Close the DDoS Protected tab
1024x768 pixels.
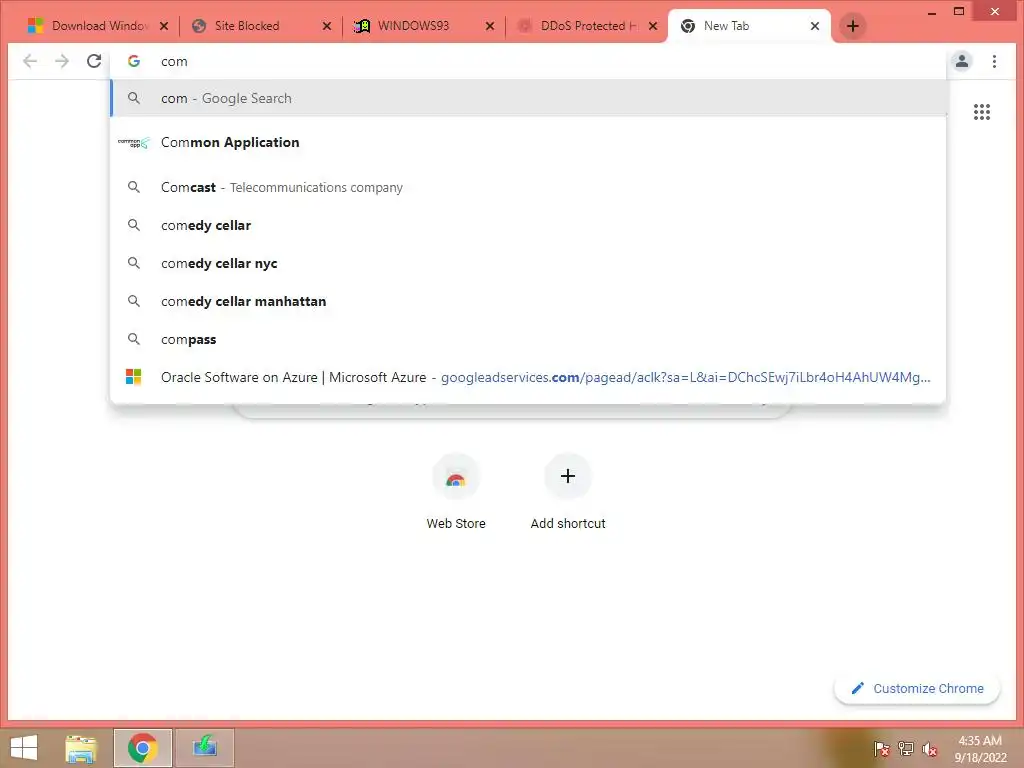point(652,26)
